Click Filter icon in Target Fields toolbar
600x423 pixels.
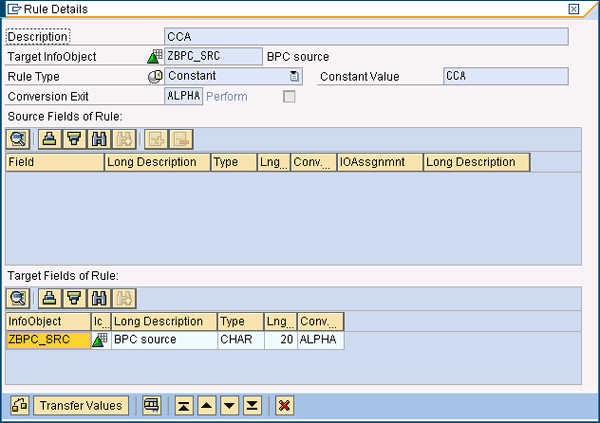[73, 298]
